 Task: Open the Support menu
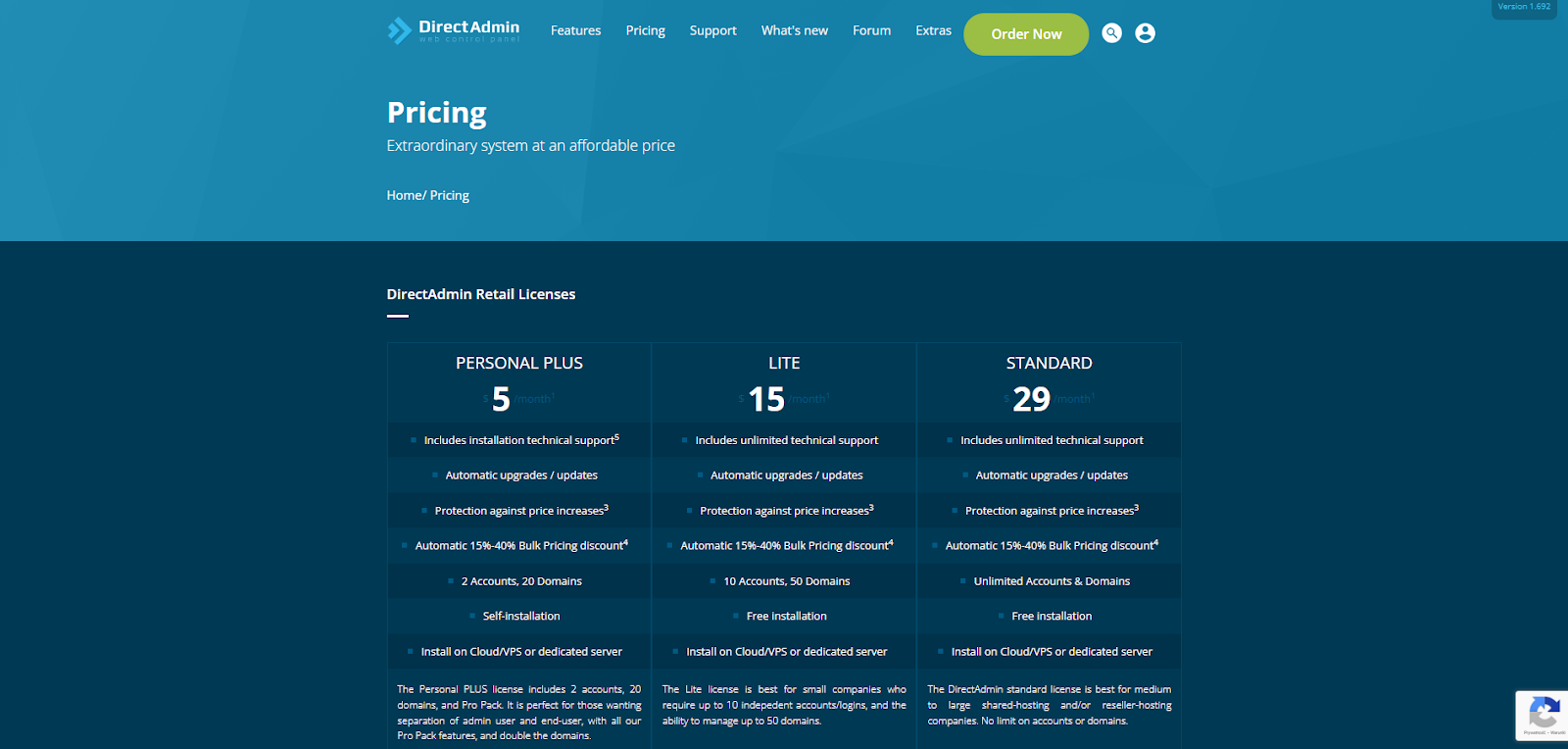pyautogui.click(x=712, y=30)
